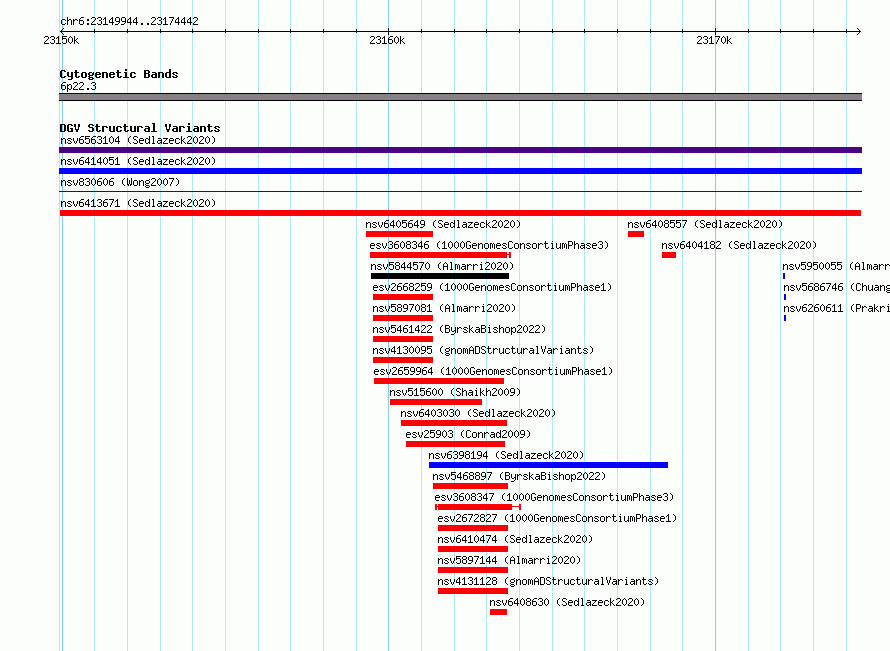Image resolution: width=890 pixels, height=651 pixels.
Task: Select the black nsv5844570 variant bar
Action: point(440,276)
